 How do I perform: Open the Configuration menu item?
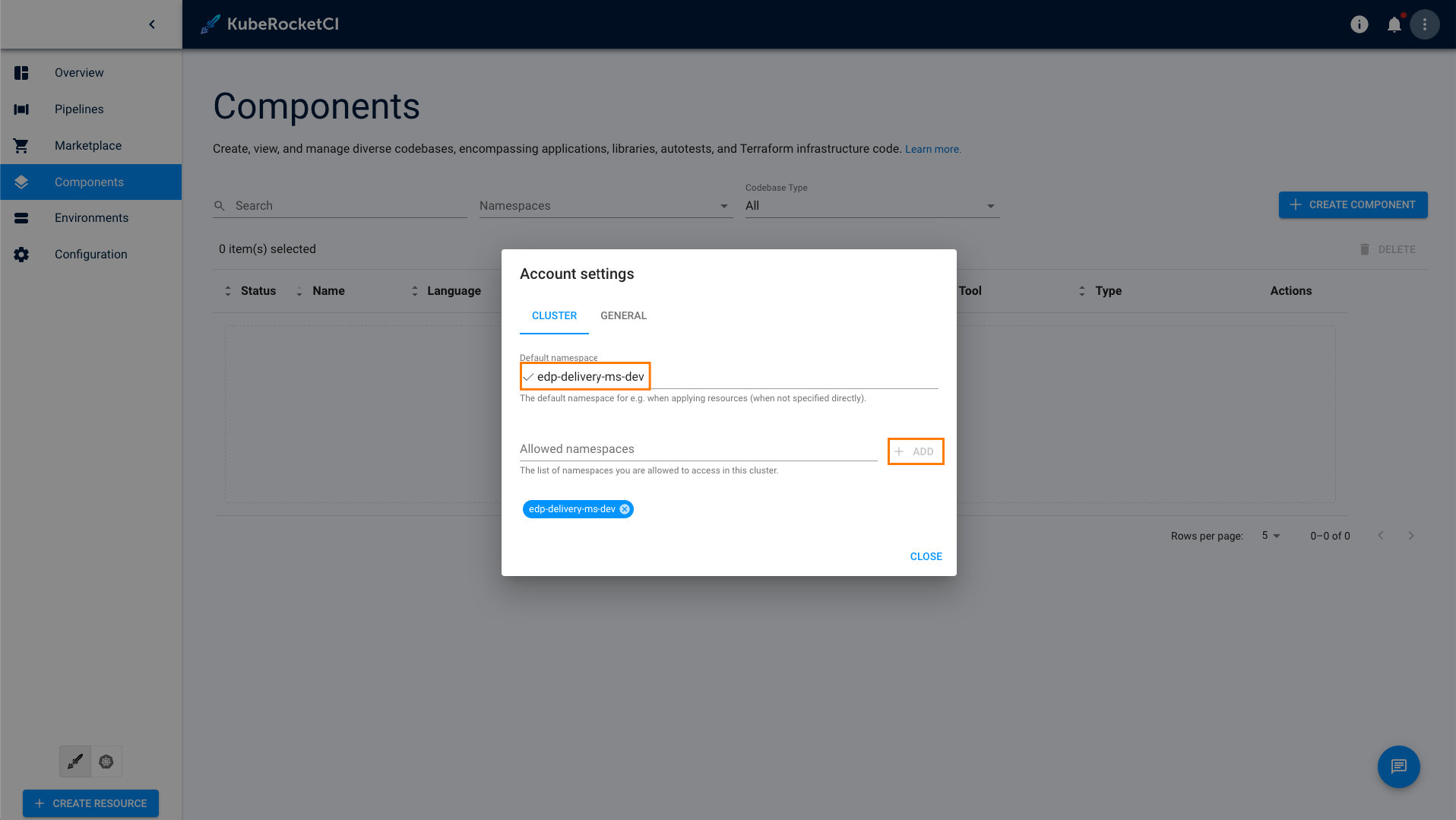tap(90, 255)
